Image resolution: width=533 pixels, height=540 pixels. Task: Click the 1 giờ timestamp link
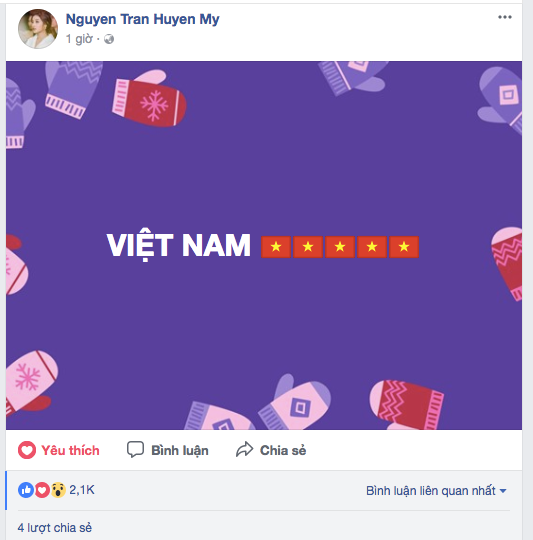click(79, 39)
